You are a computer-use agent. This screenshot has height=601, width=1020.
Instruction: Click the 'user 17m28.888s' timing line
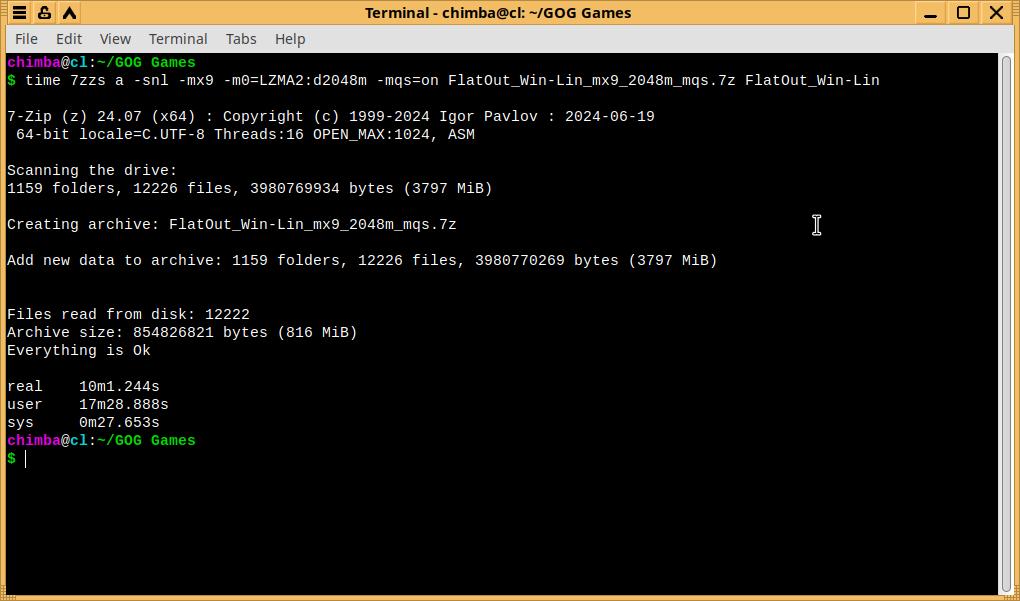[x=88, y=405]
